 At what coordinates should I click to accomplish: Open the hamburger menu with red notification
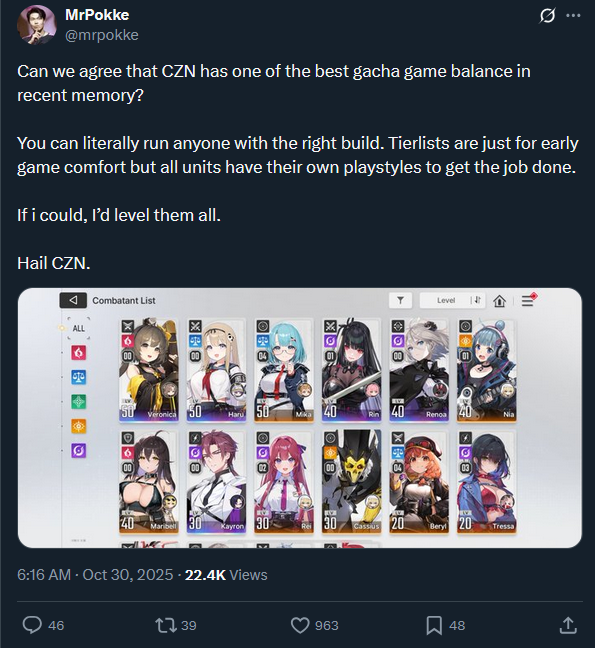coord(528,300)
